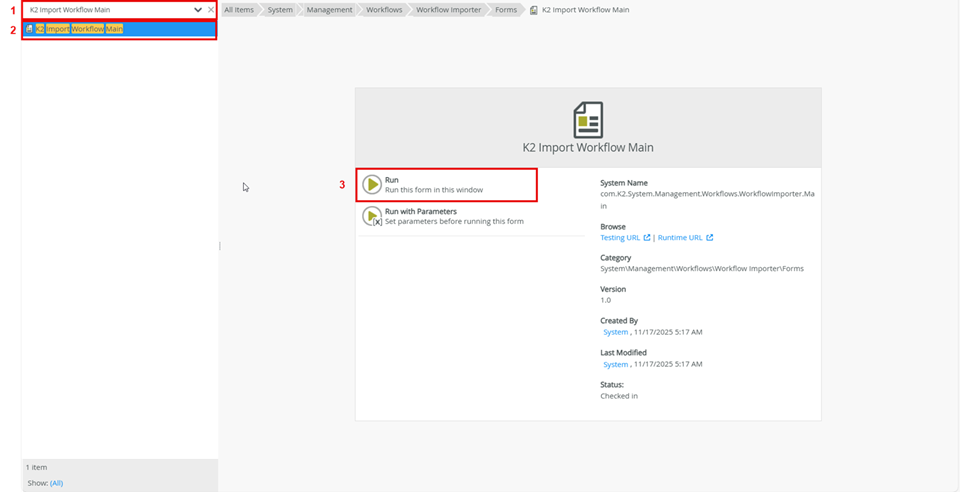The image size is (960, 492).
Task: Open the Runtime URL link
Action: click(681, 238)
